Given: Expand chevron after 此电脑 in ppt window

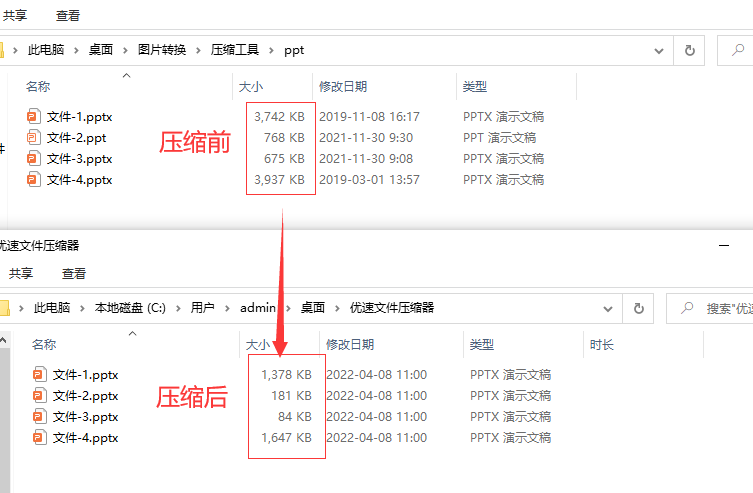Looking at the screenshot, I should pos(76,50).
